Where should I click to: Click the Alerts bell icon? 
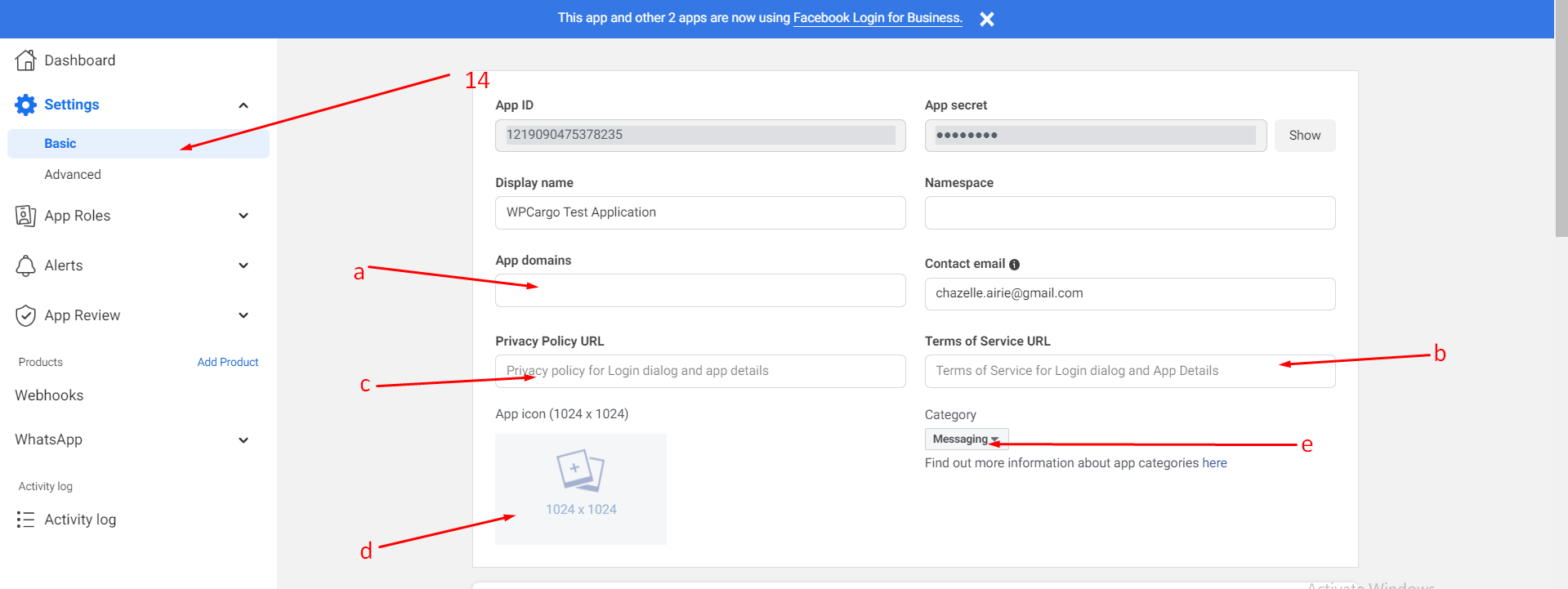pos(26,265)
